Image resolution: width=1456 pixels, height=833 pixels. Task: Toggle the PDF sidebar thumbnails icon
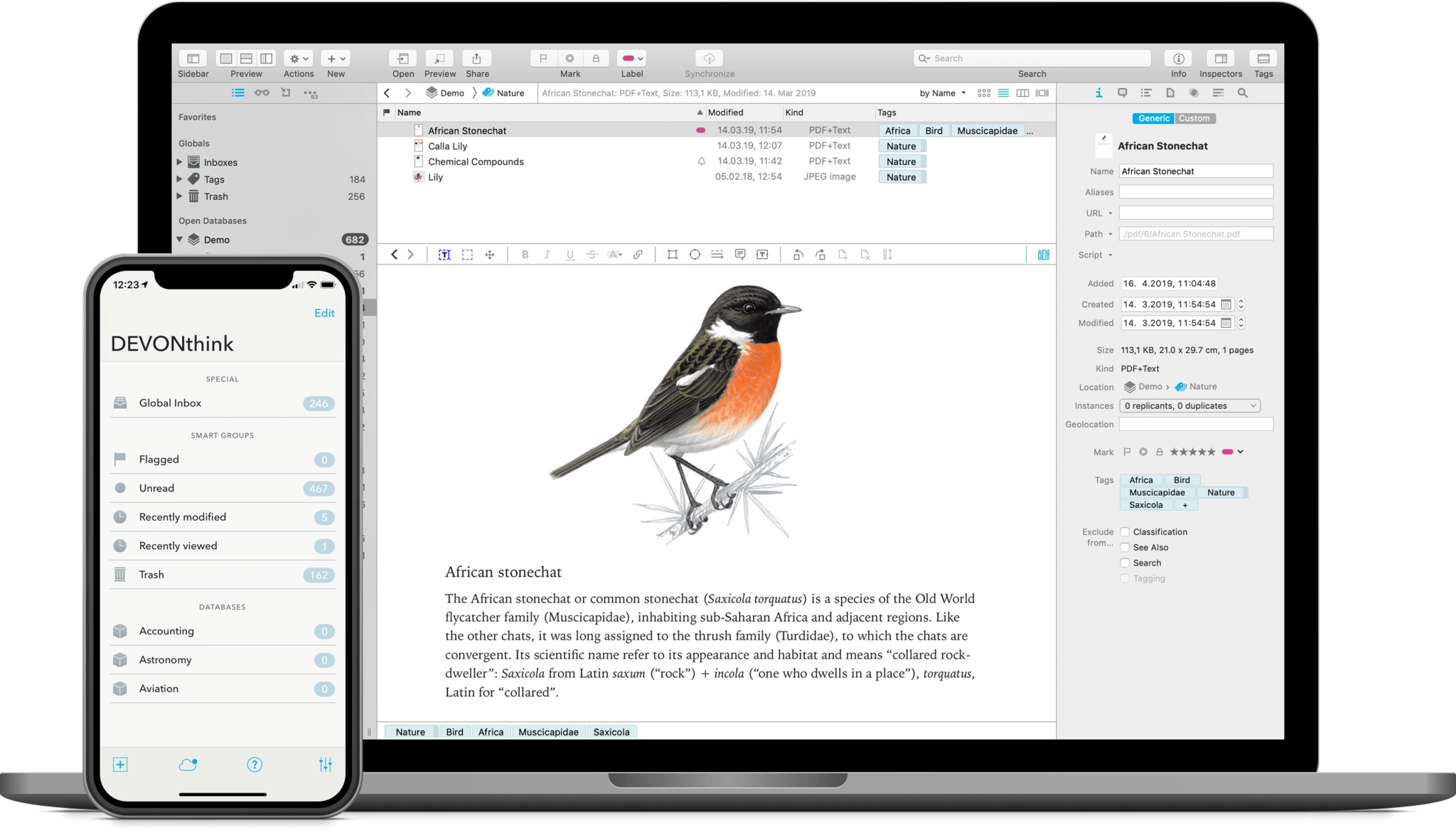click(x=1043, y=255)
